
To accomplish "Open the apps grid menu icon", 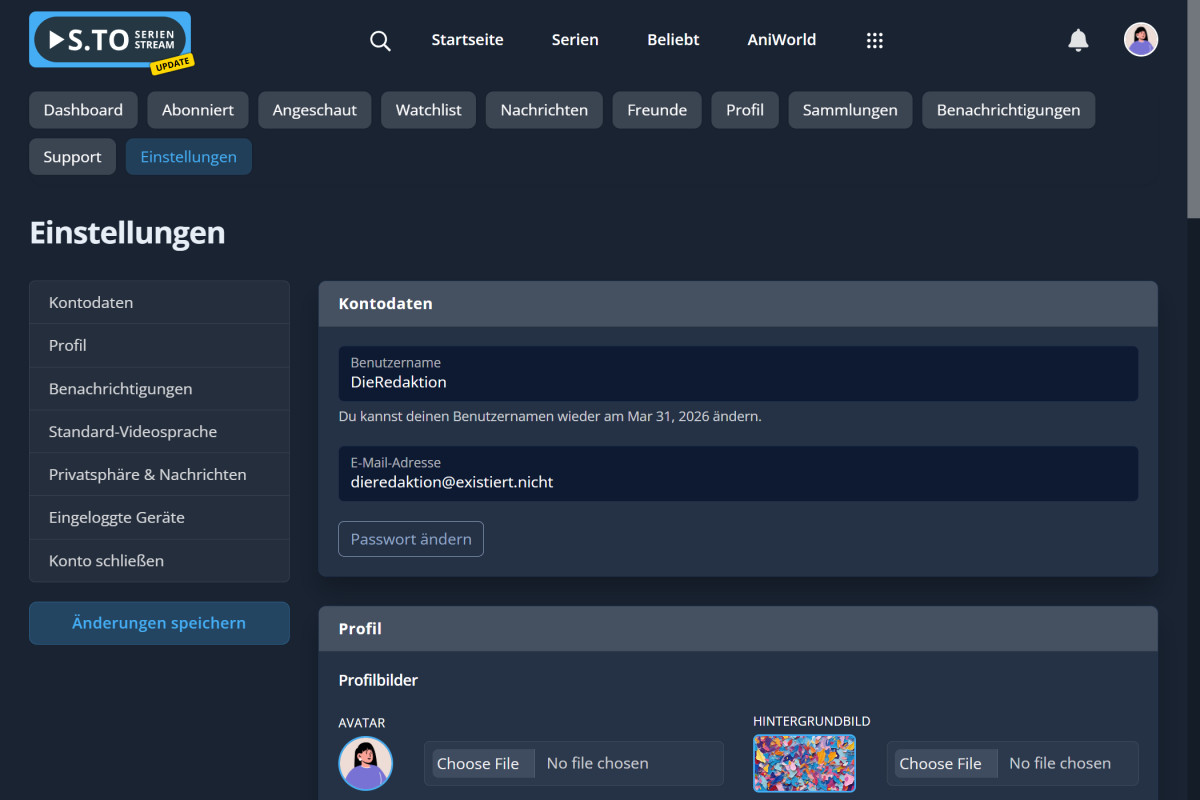I will pos(874,41).
